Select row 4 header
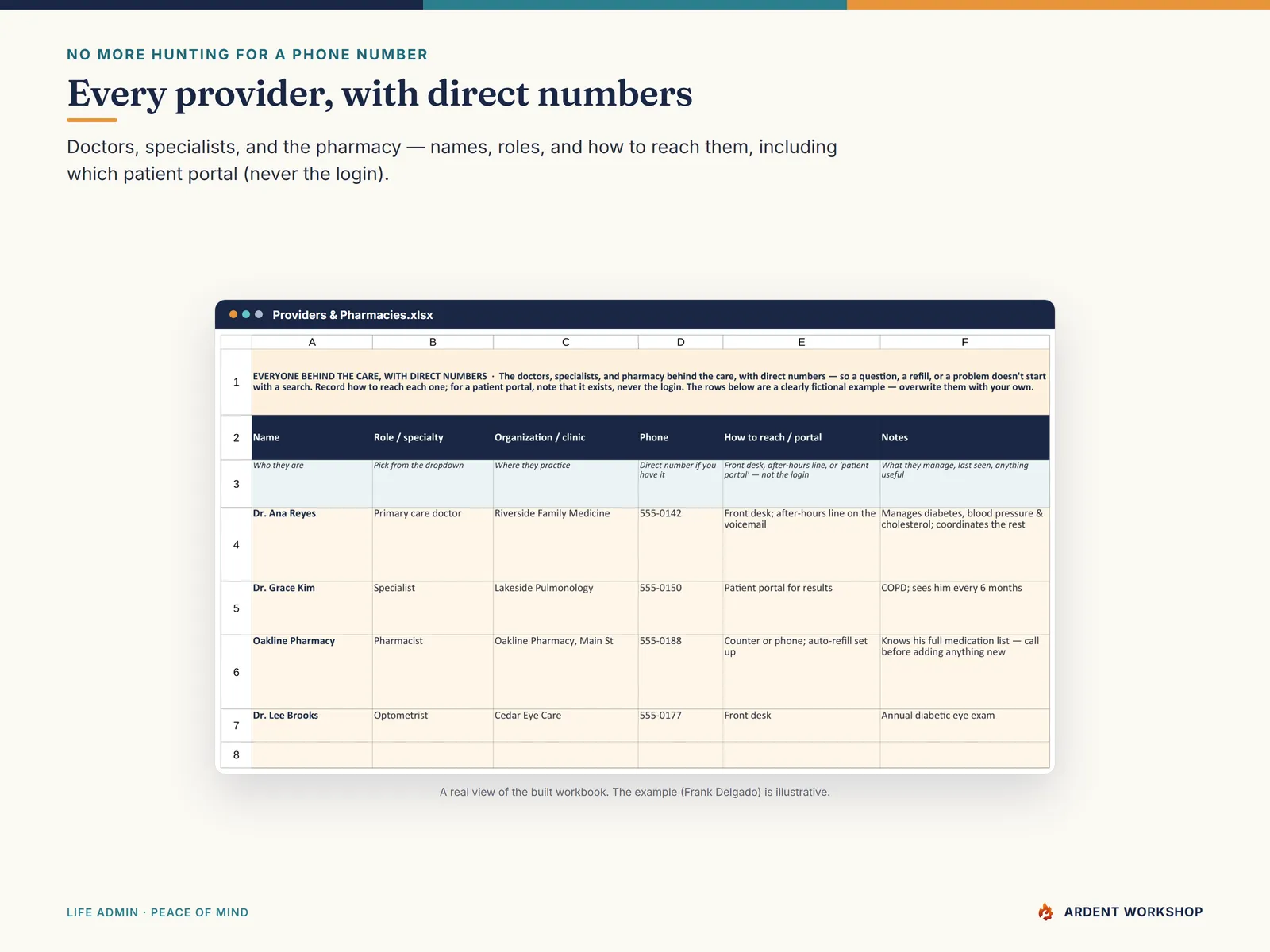1270x952 pixels. click(236, 545)
